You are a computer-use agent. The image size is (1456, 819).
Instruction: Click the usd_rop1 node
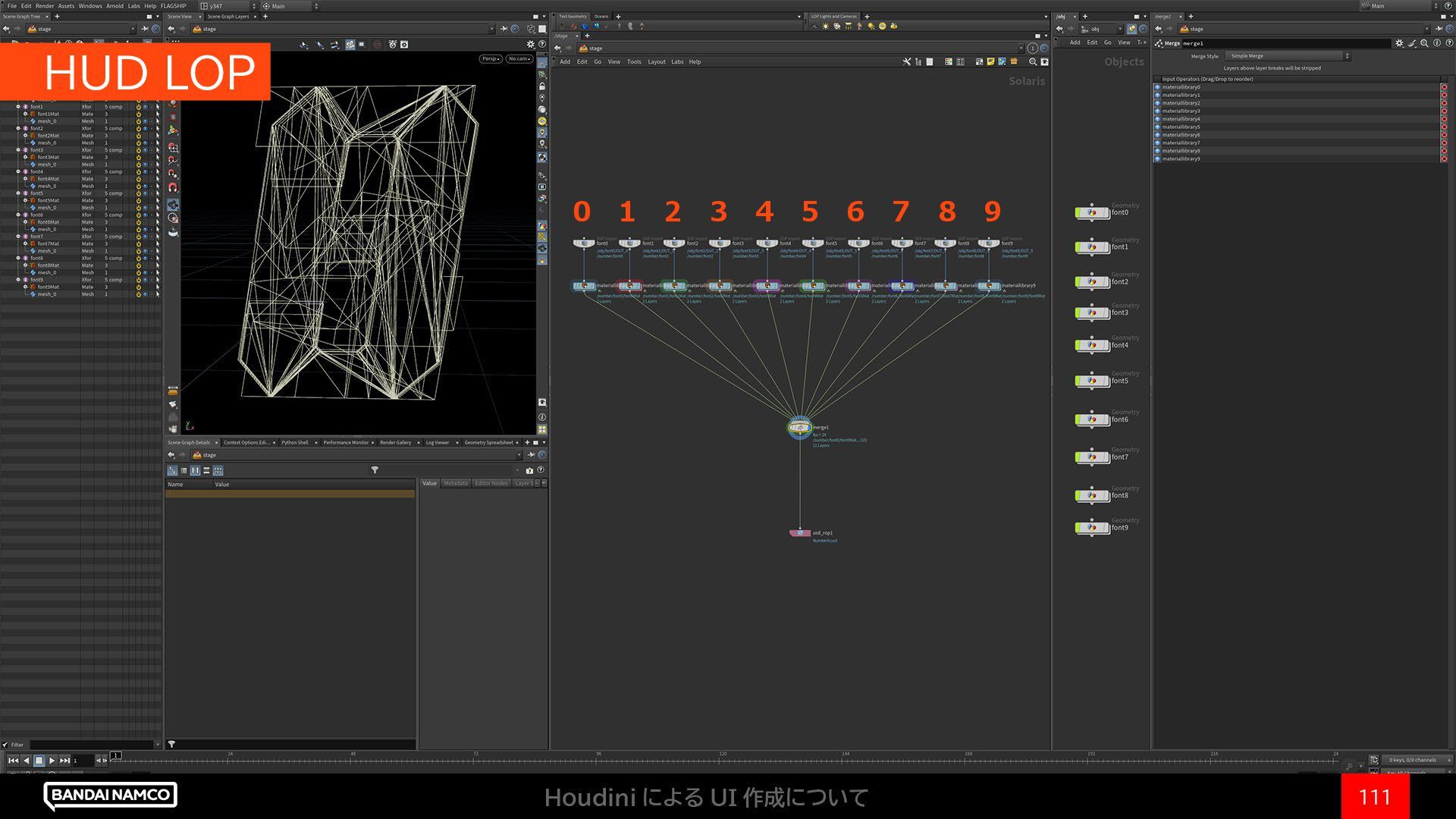coord(799,533)
